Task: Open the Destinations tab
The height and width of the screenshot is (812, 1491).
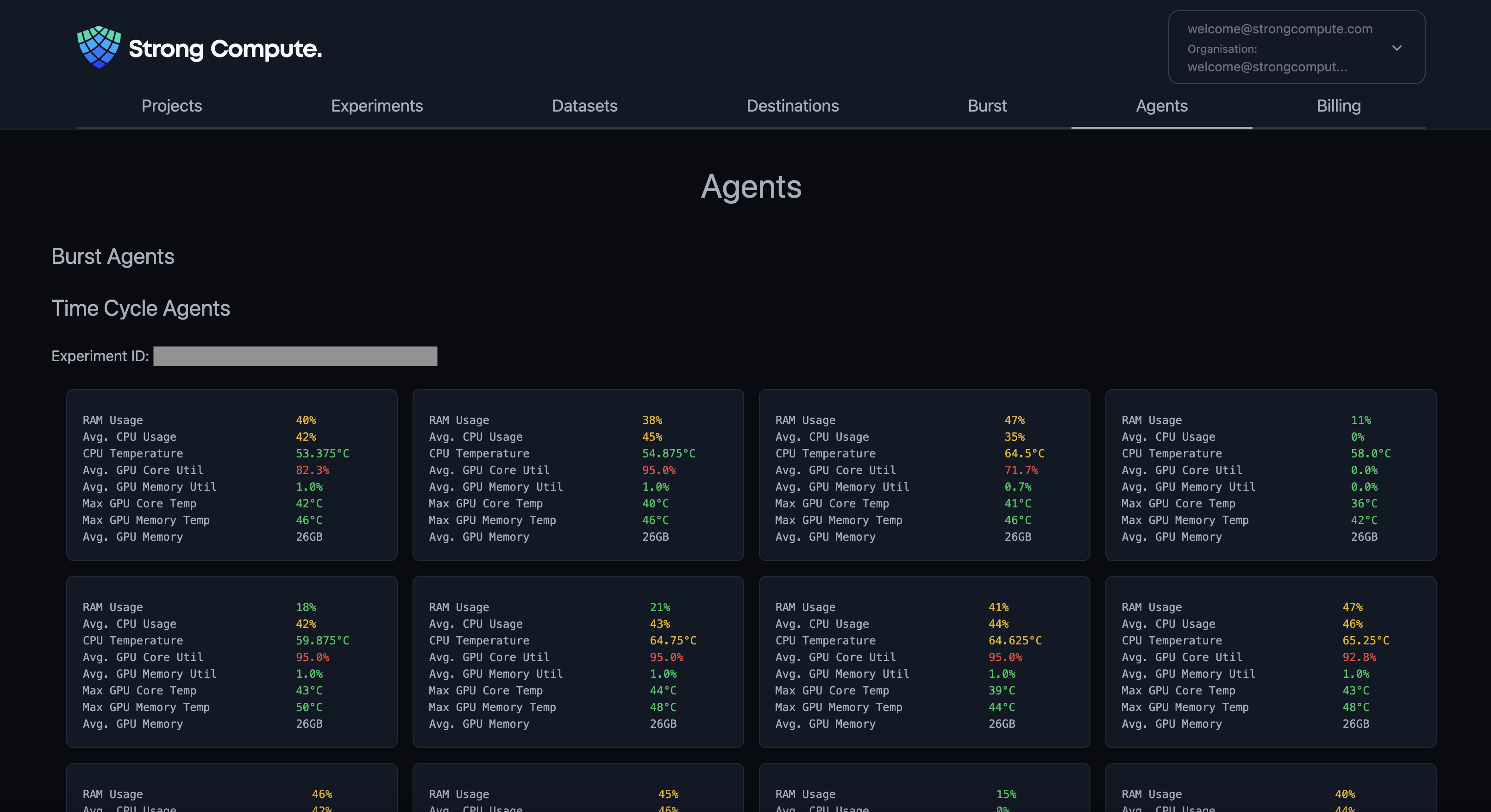Action: 792,106
